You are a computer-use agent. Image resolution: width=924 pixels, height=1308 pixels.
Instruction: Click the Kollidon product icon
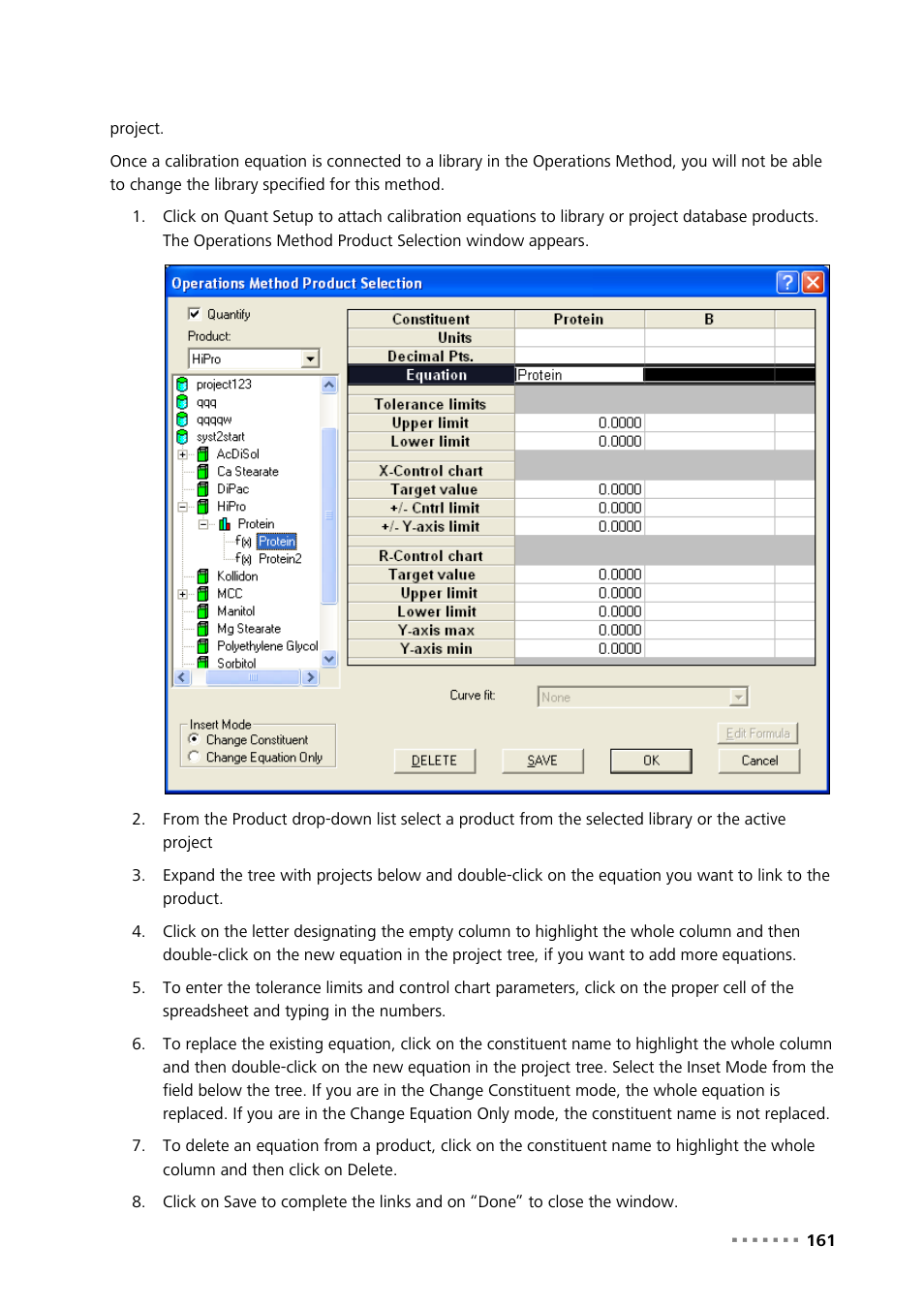tap(202, 576)
